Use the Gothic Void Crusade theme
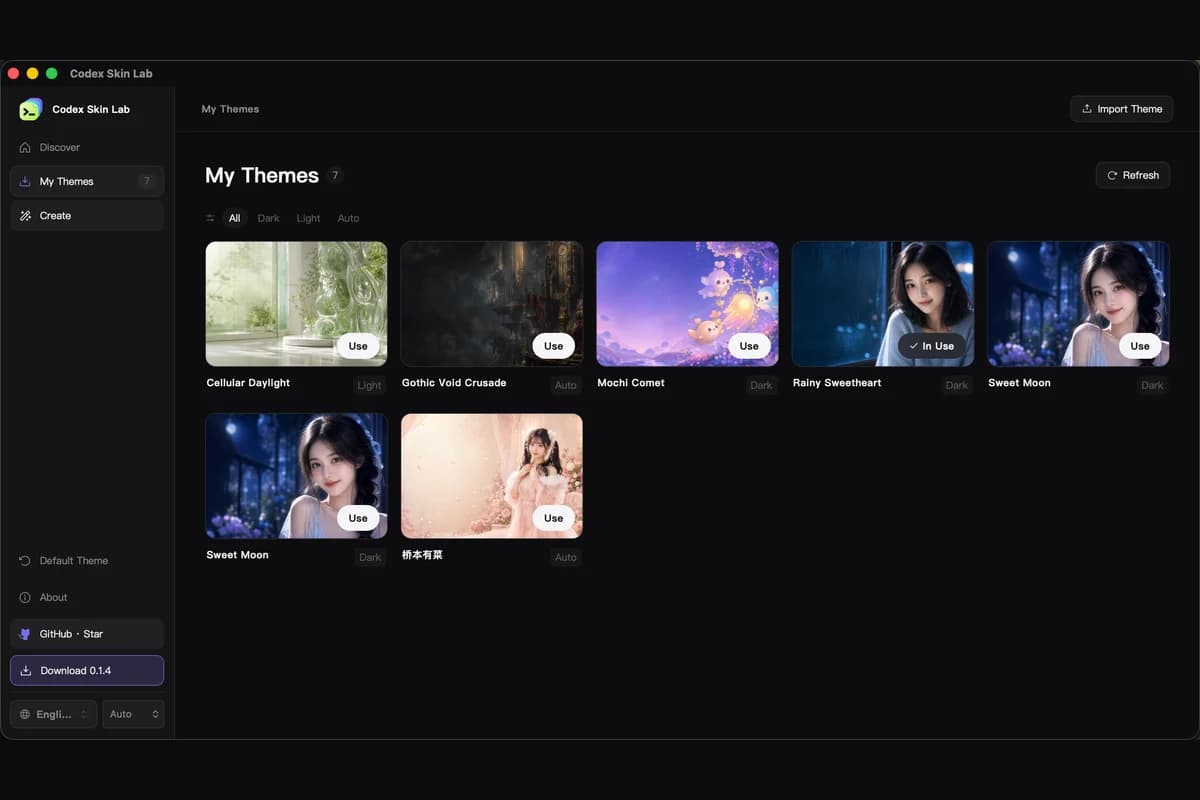This screenshot has height=800, width=1200. click(x=554, y=346)
